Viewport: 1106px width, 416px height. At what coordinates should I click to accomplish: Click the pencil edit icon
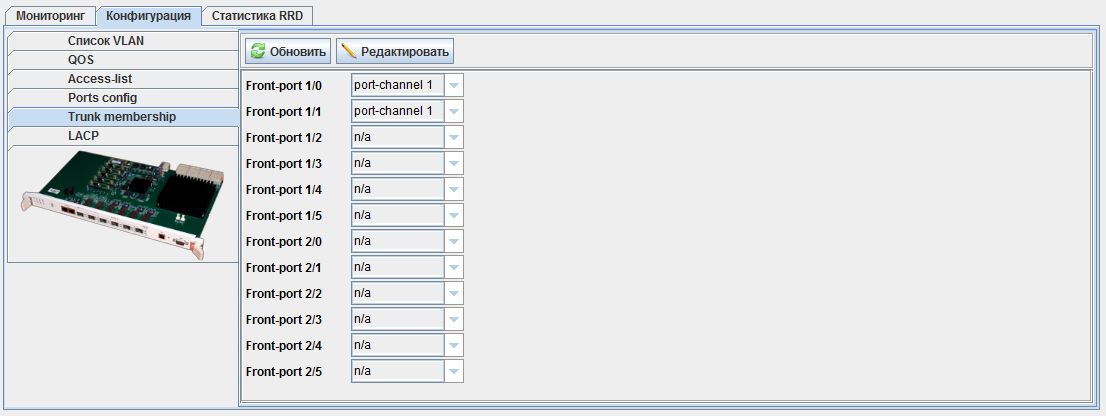[x=349, y=51]
